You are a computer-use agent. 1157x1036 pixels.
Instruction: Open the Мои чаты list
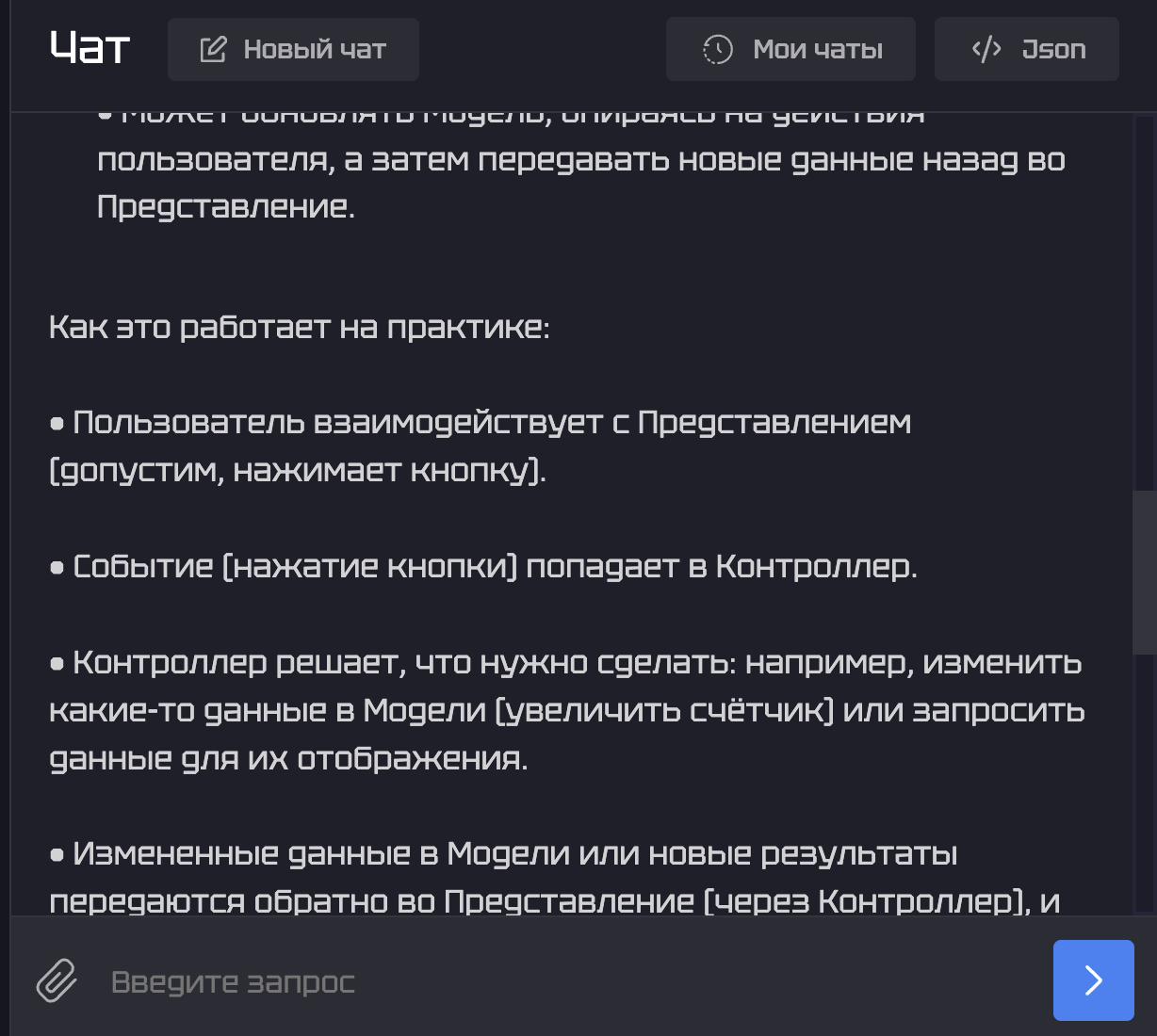point(817,49)
